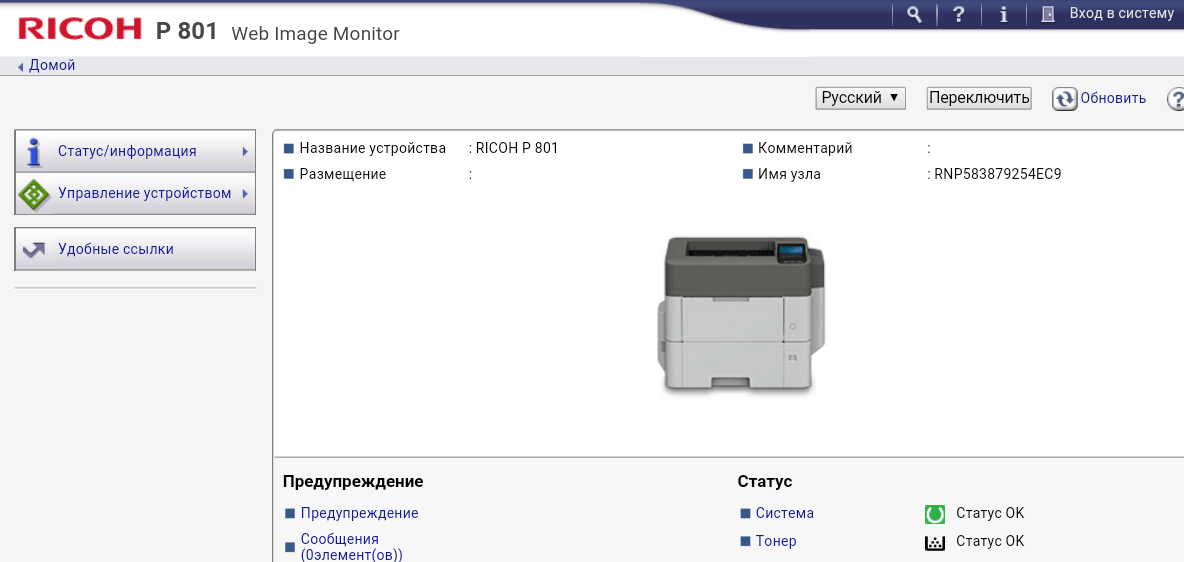Image resolution: width=1184 pixels, height=562 pixels.
Task: Click the search magnifier icon in header
Action: click(914, 14)
